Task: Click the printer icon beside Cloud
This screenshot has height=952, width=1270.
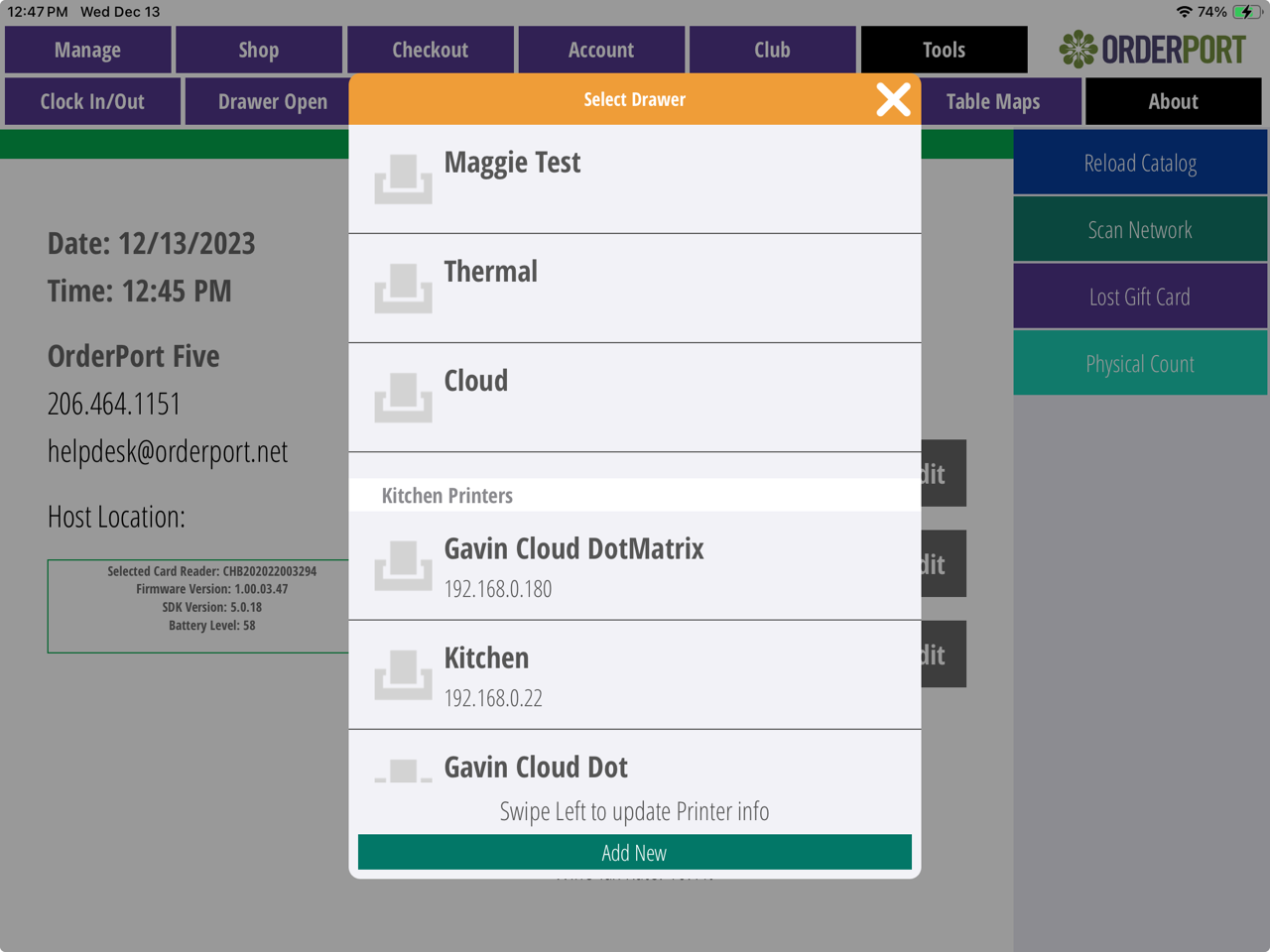Action: (403, 398)
